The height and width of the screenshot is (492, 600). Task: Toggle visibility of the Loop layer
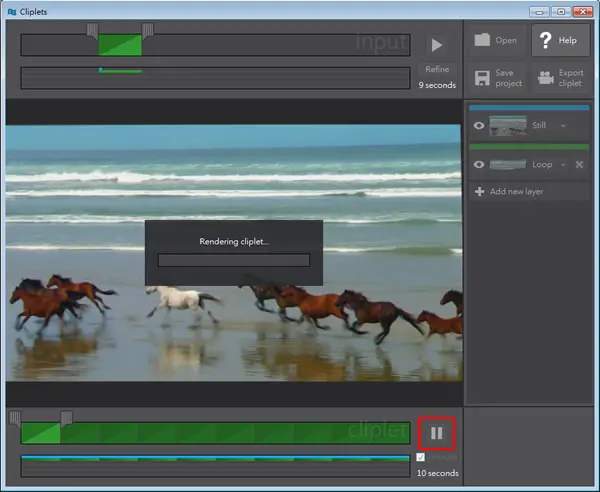tap(479, 165)
